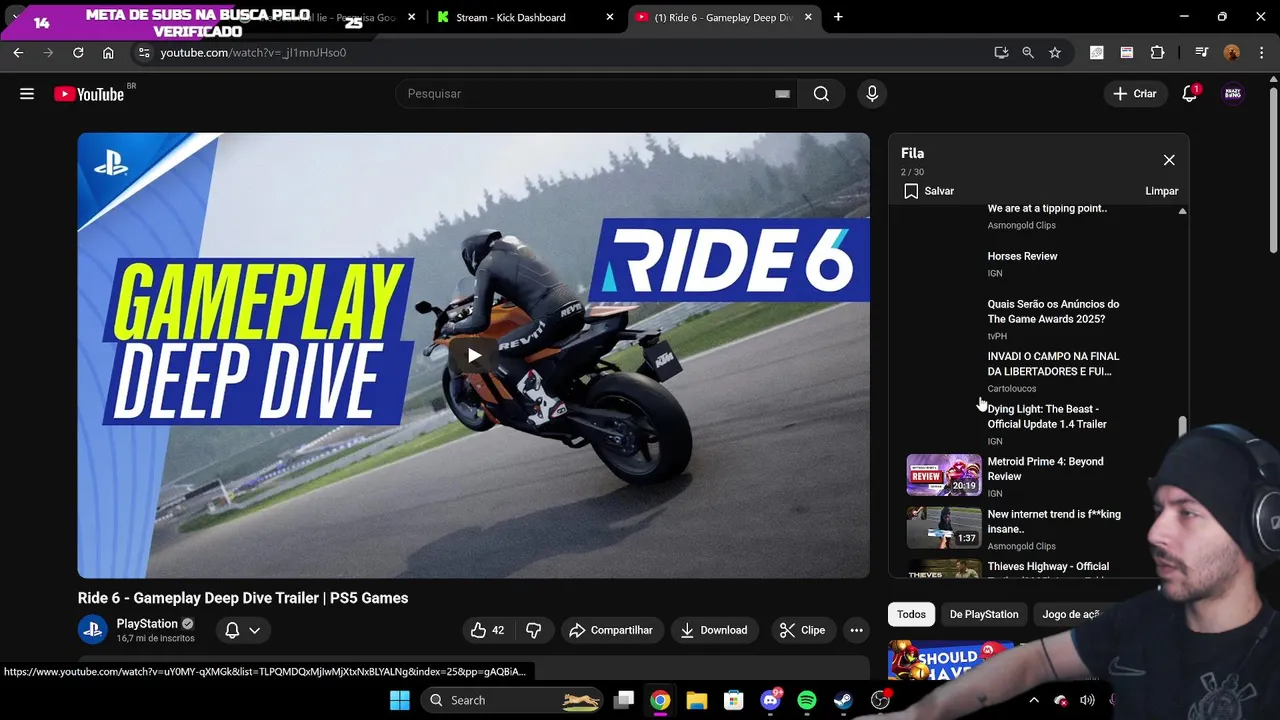Open Chrome three-dot menu
The image size is (1280, 720).
tap(1261, 53)
